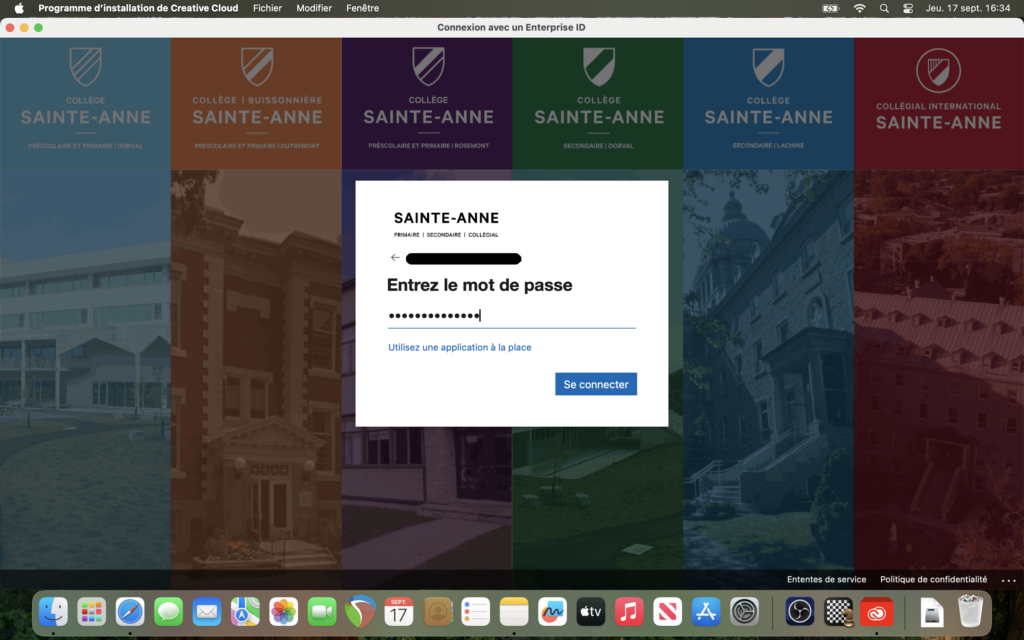Open Contacts in the Dock

coord(438,612)
